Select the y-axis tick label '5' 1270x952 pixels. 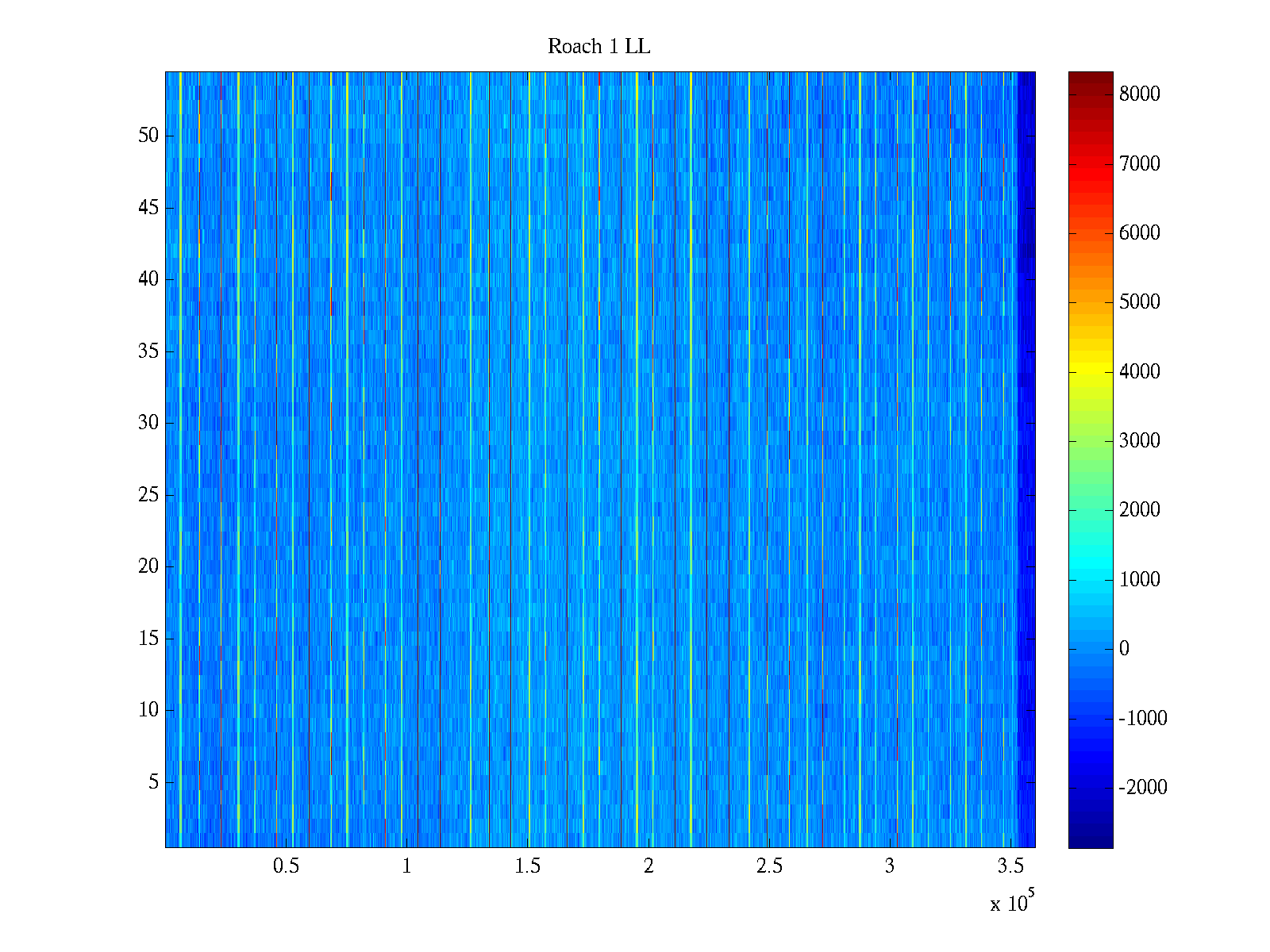tap(153, 782)
